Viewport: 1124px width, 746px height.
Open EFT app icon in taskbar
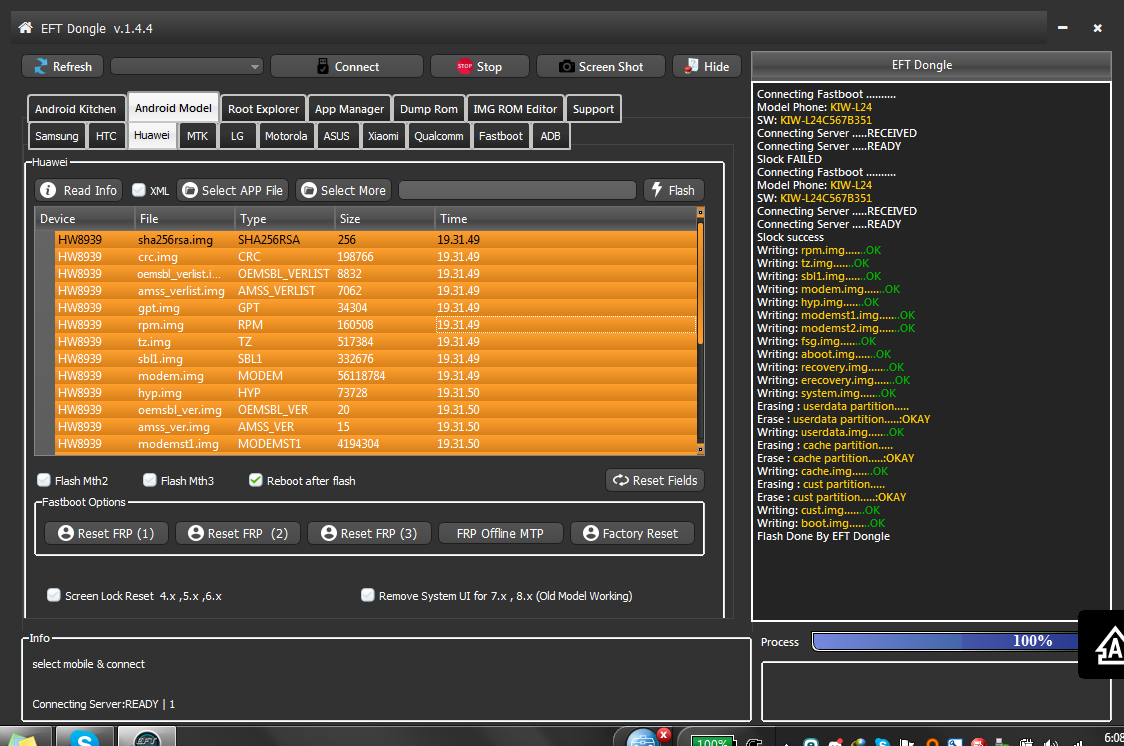(x=146, y=737)
